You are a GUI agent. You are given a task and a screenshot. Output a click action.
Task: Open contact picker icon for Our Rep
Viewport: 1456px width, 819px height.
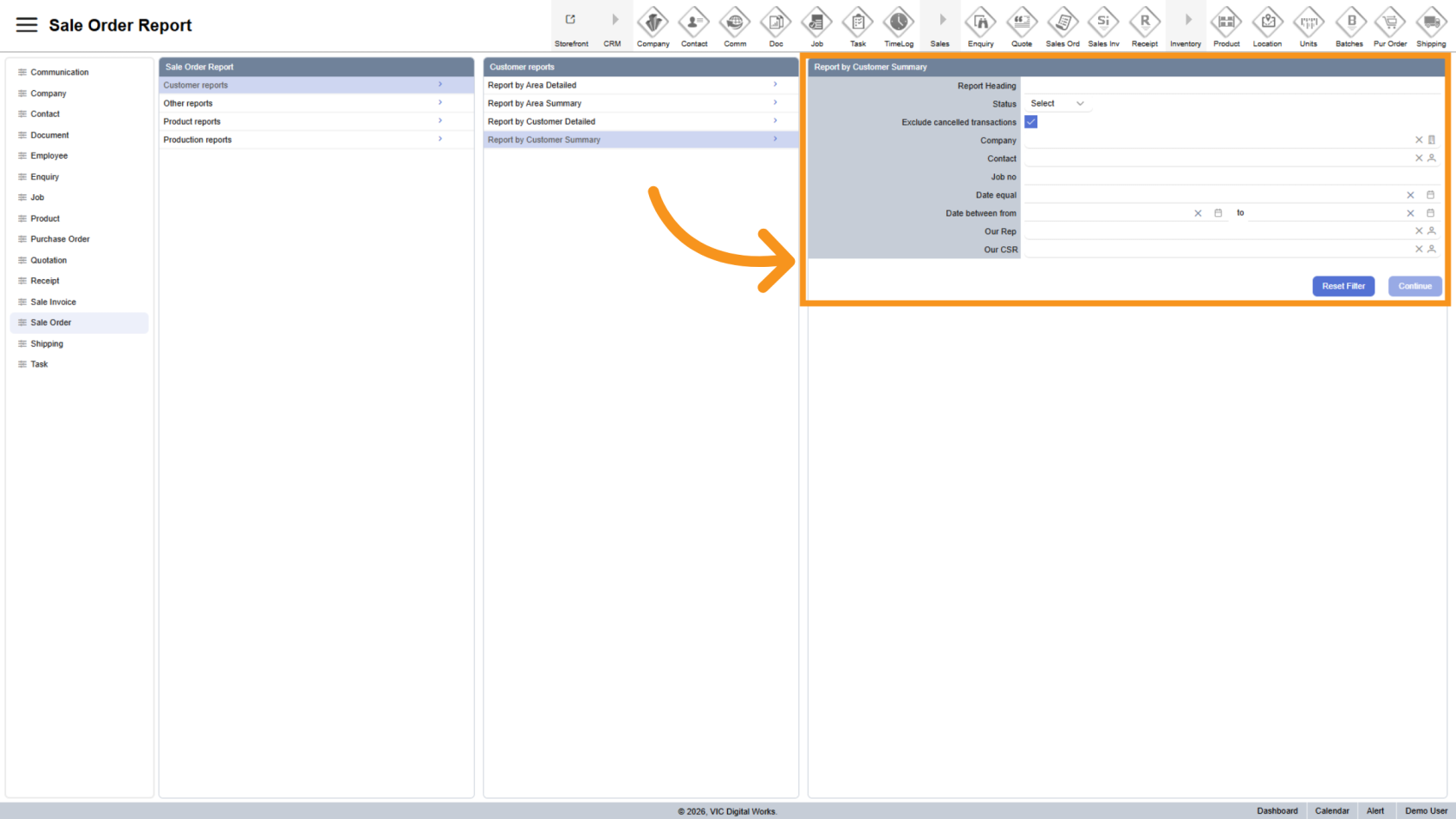1432,231
